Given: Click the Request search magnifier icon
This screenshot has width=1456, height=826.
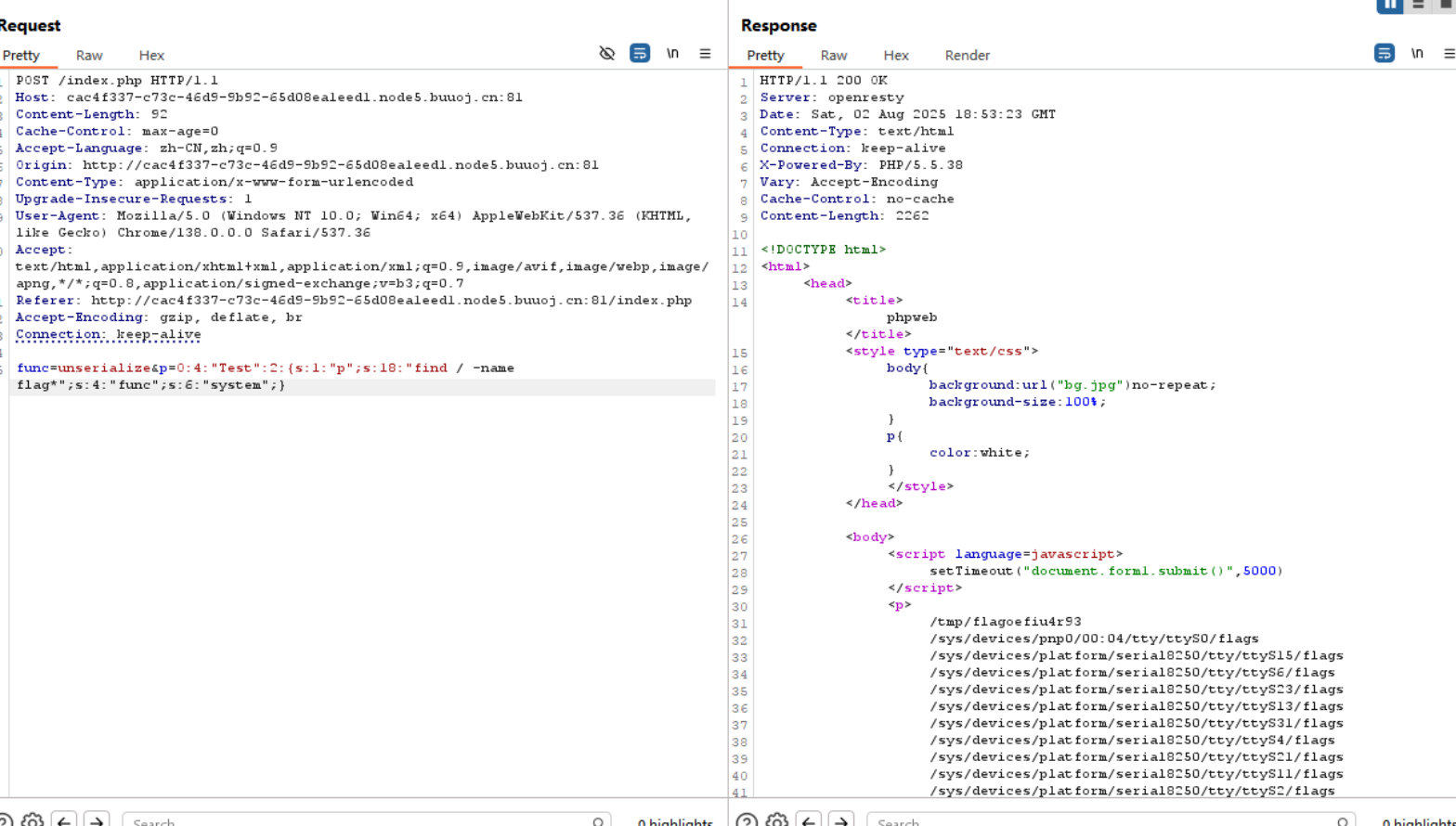Looking at the screenshot, I should (599, 821).
